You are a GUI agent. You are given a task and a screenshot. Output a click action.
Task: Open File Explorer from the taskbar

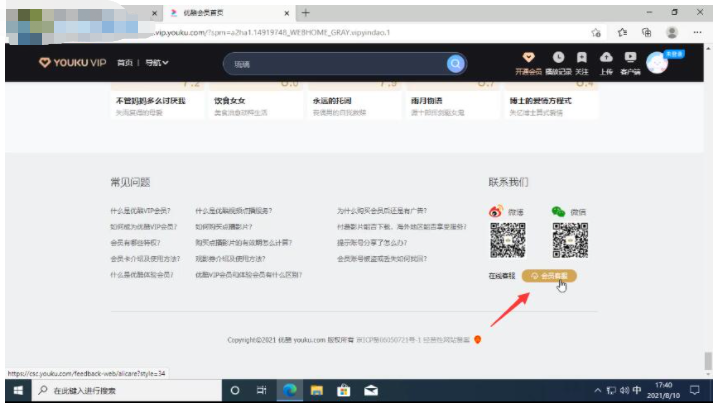pyautogui.click(x=316, y=390)
